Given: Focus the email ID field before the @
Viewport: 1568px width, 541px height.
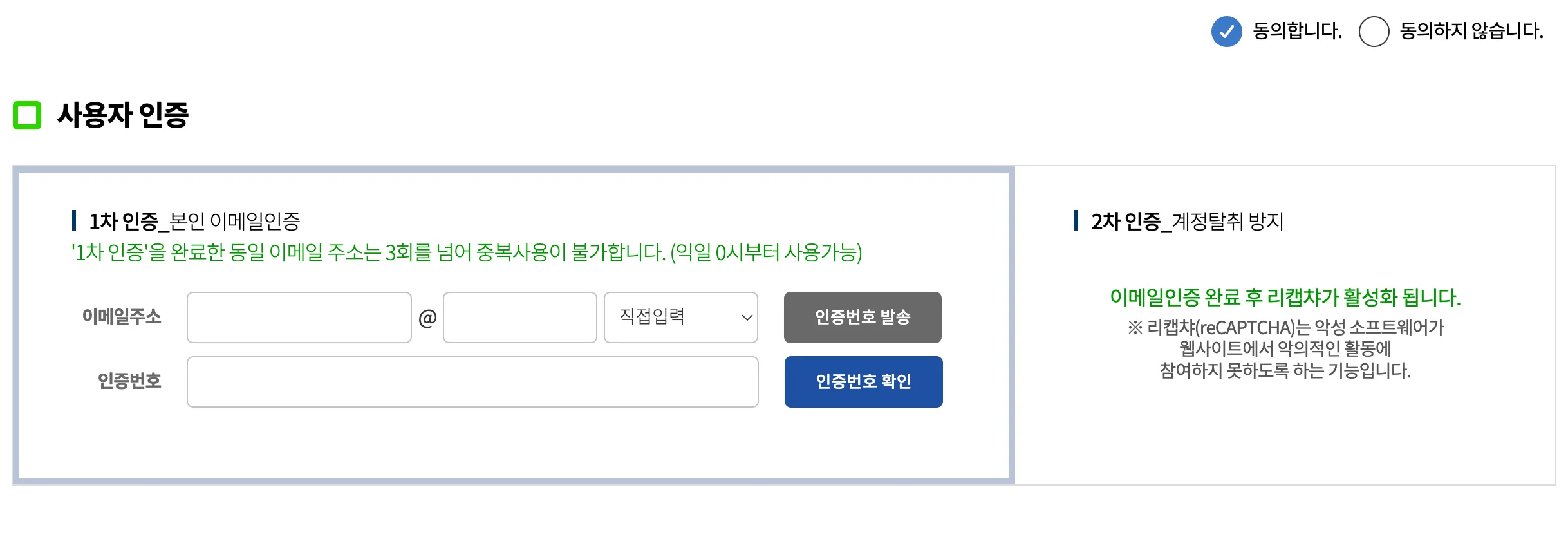Looking at the screenshot, I should click(x=299, y=318).
